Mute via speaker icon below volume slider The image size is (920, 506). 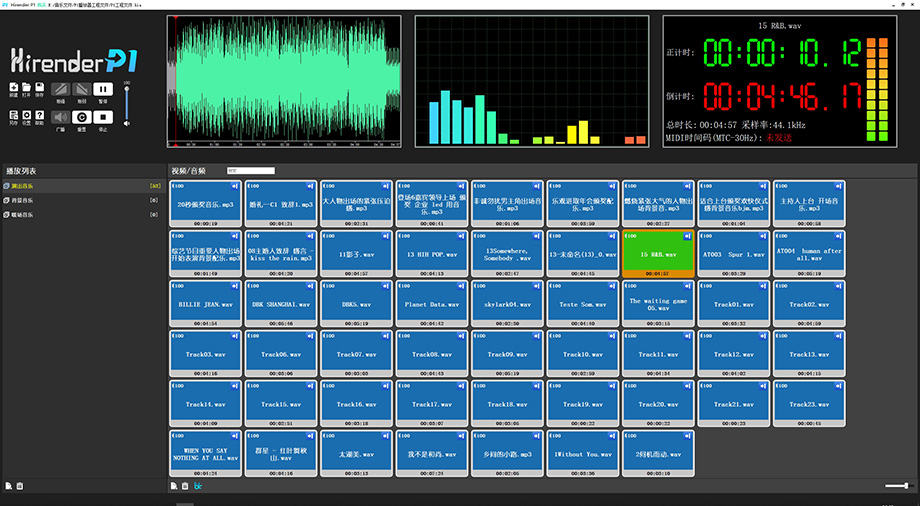coord(127,122)
